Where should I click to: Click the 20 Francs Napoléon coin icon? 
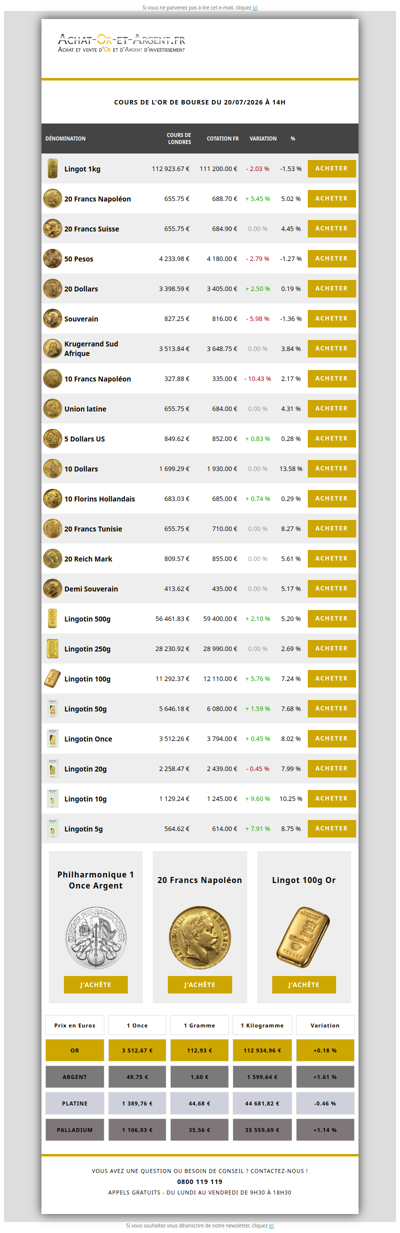pos(52,199)
